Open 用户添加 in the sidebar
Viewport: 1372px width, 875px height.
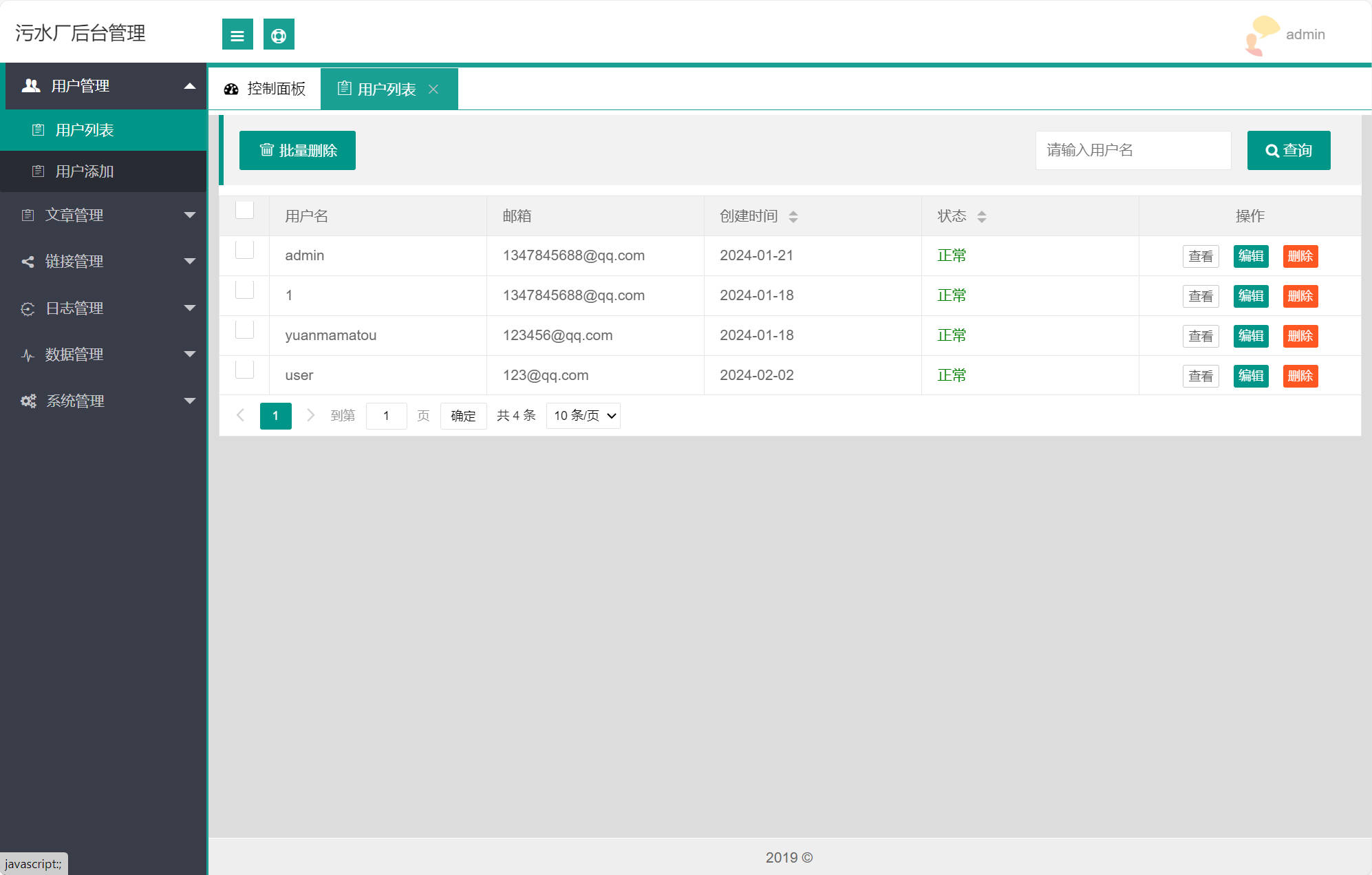[x=85, y=171]
